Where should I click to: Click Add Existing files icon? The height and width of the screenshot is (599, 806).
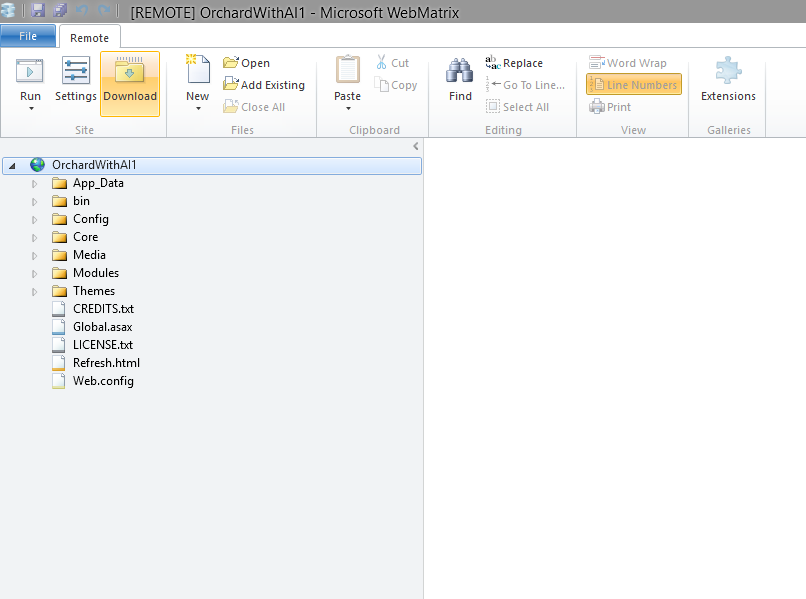tap(231, 84)
